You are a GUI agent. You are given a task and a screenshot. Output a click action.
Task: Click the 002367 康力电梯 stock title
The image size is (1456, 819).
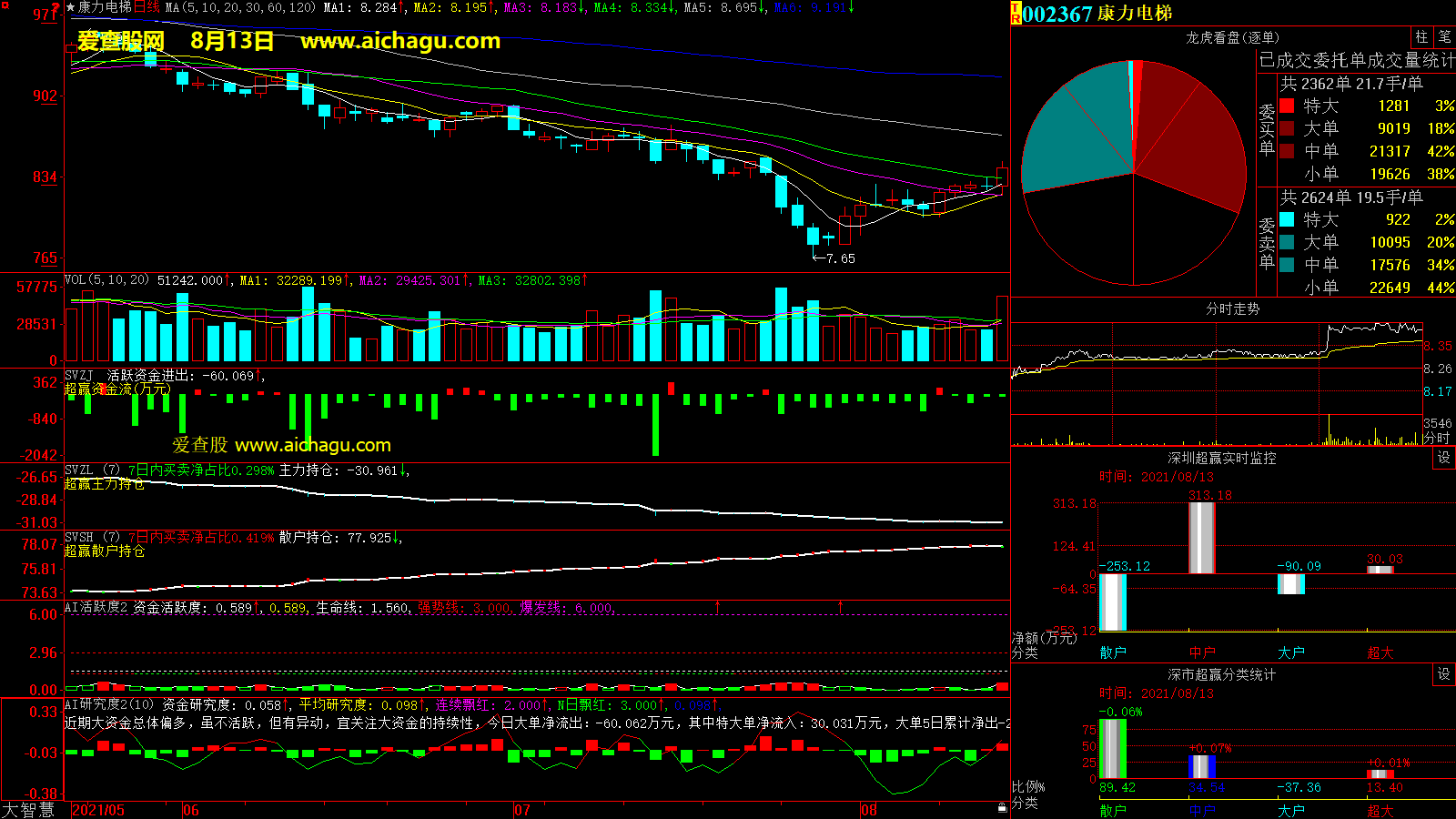(1097, 14)
